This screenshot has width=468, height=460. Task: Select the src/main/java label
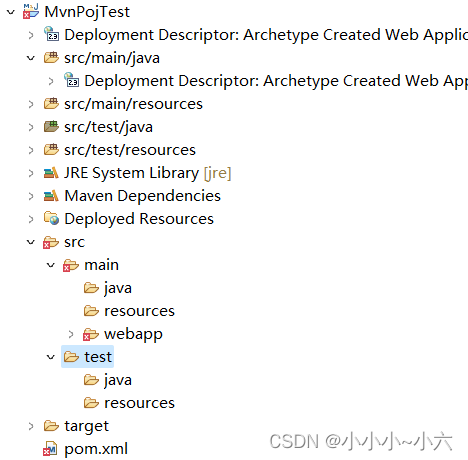point(112,58)
